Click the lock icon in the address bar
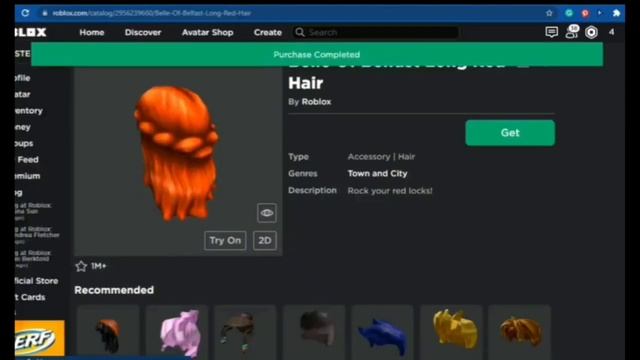Screen dimensions: 640x360 [45, 13]
